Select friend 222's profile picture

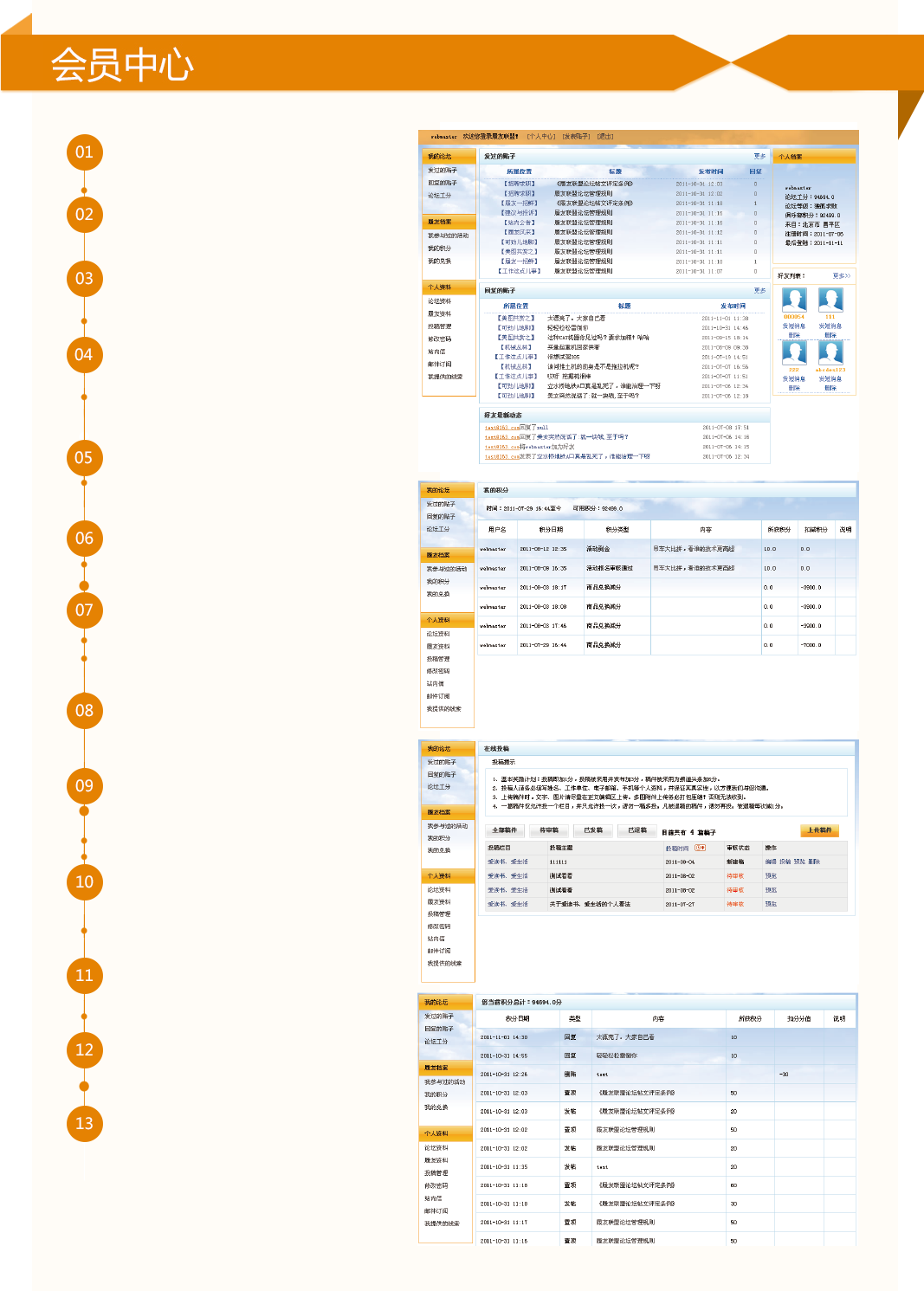(x=794, y=352)
